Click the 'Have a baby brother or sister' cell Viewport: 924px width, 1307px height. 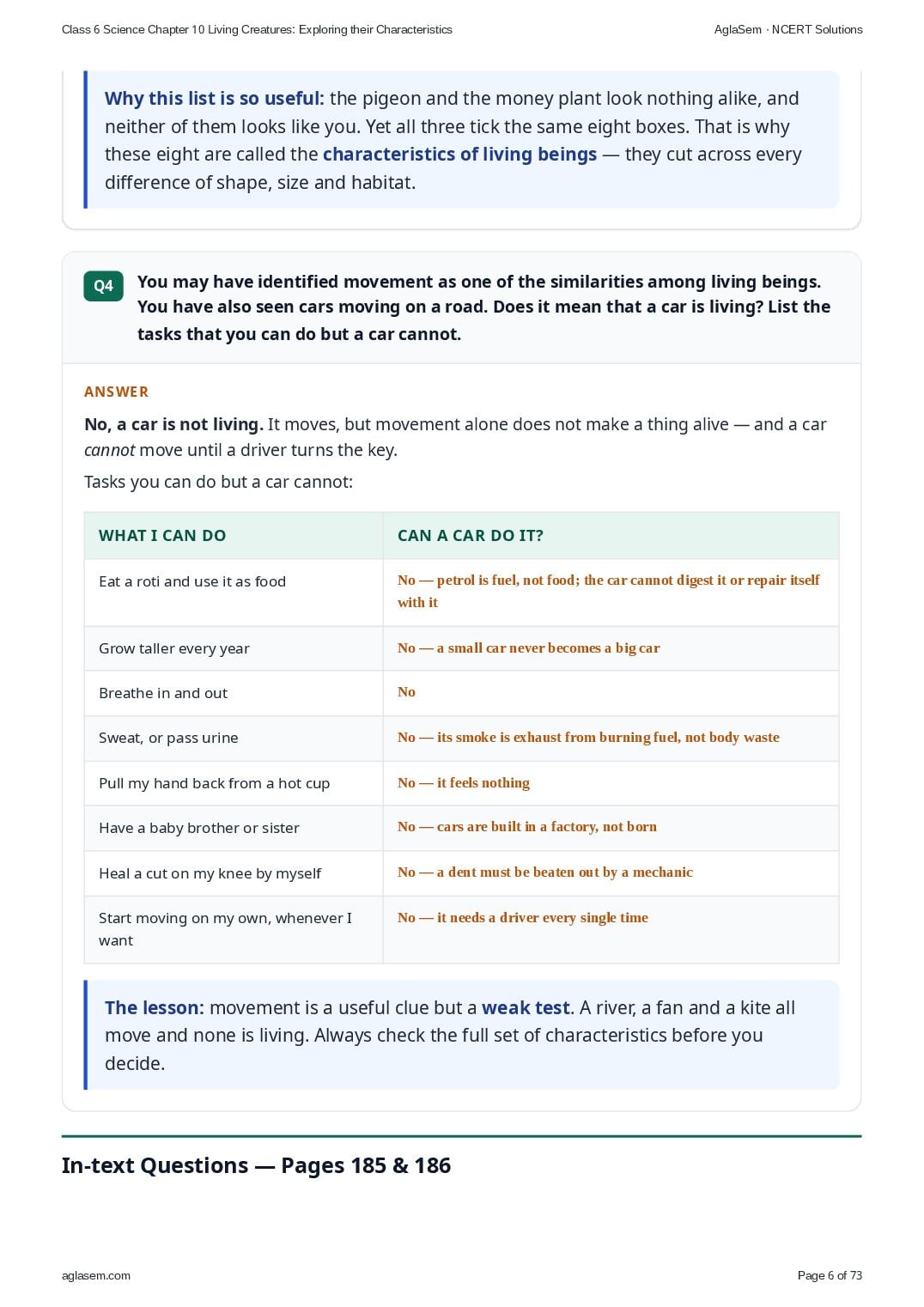(234, 828)
